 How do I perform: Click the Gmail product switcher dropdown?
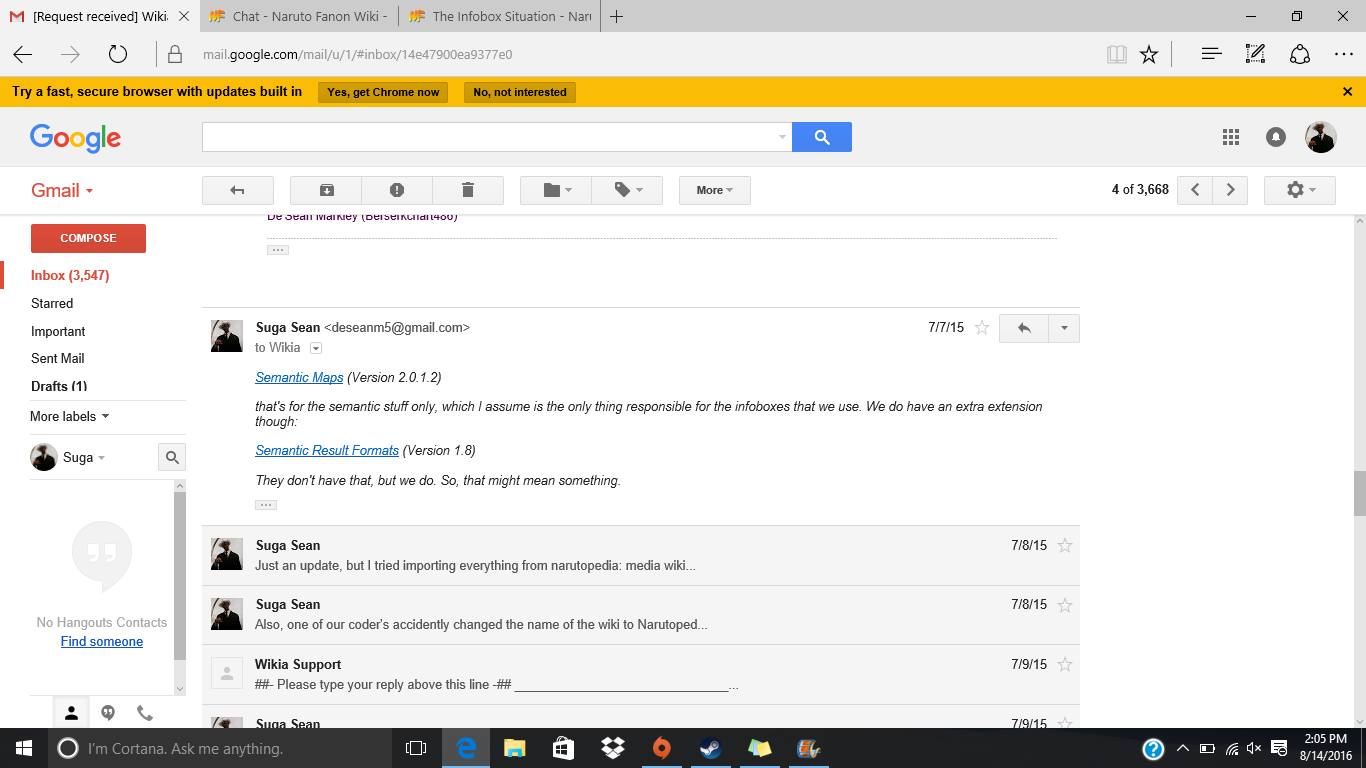click(x=62, y=190)
